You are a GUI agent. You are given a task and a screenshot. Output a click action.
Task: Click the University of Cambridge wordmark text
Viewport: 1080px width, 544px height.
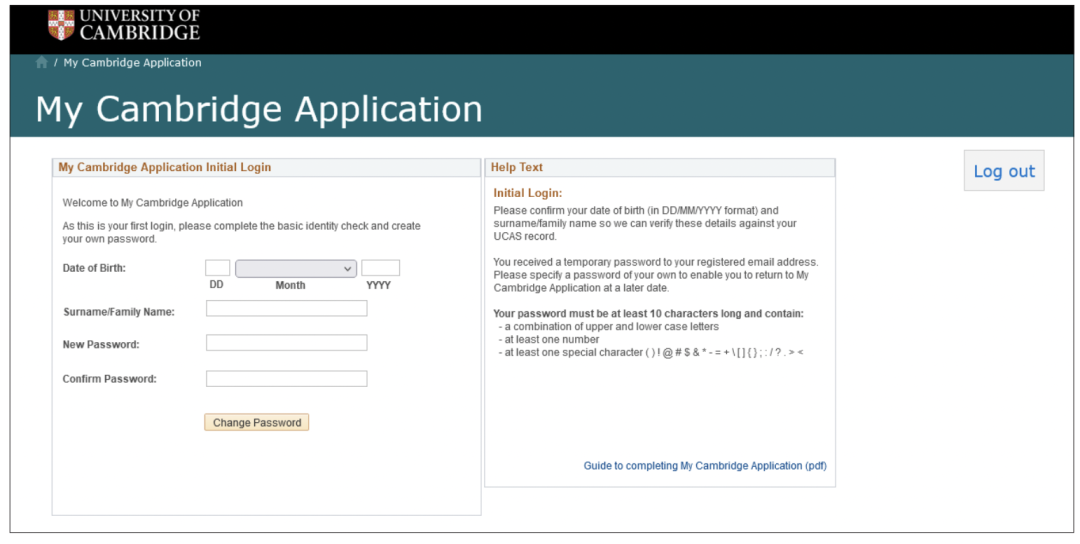(139, 25)
